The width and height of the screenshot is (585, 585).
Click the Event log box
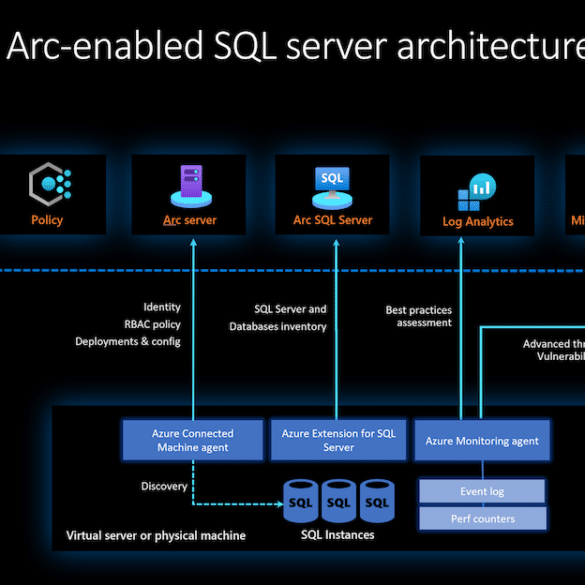coord(482,491)
